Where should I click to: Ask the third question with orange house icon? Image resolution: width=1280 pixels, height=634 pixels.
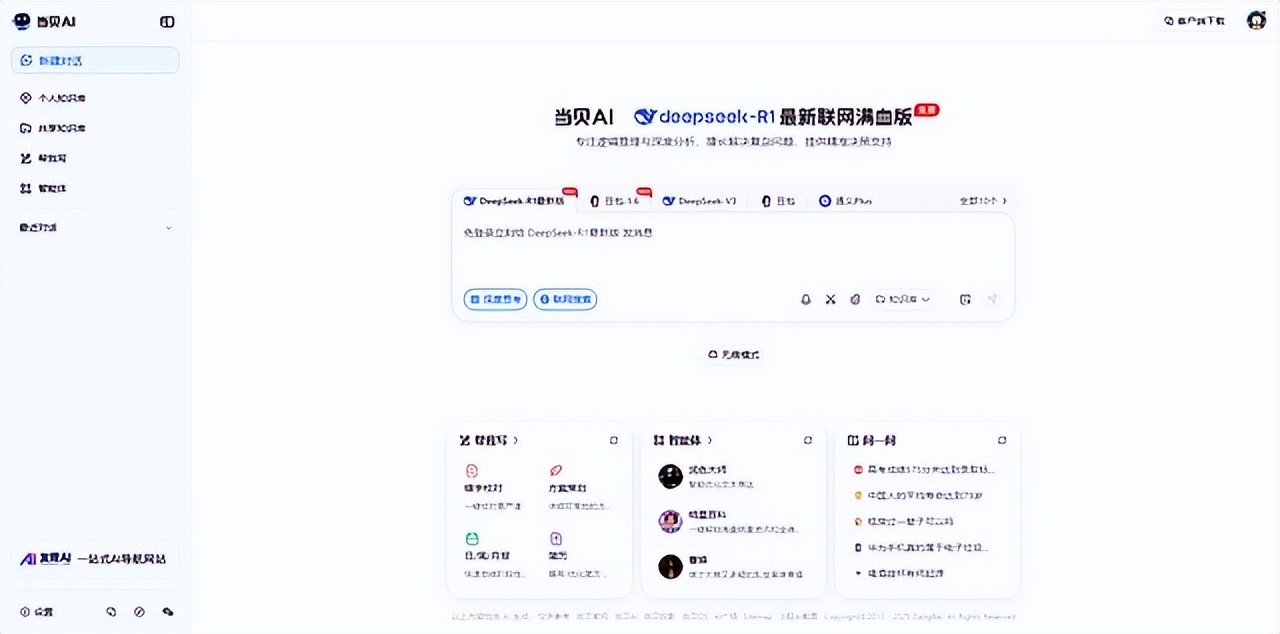pyautogui.click(x=904, y=521)
